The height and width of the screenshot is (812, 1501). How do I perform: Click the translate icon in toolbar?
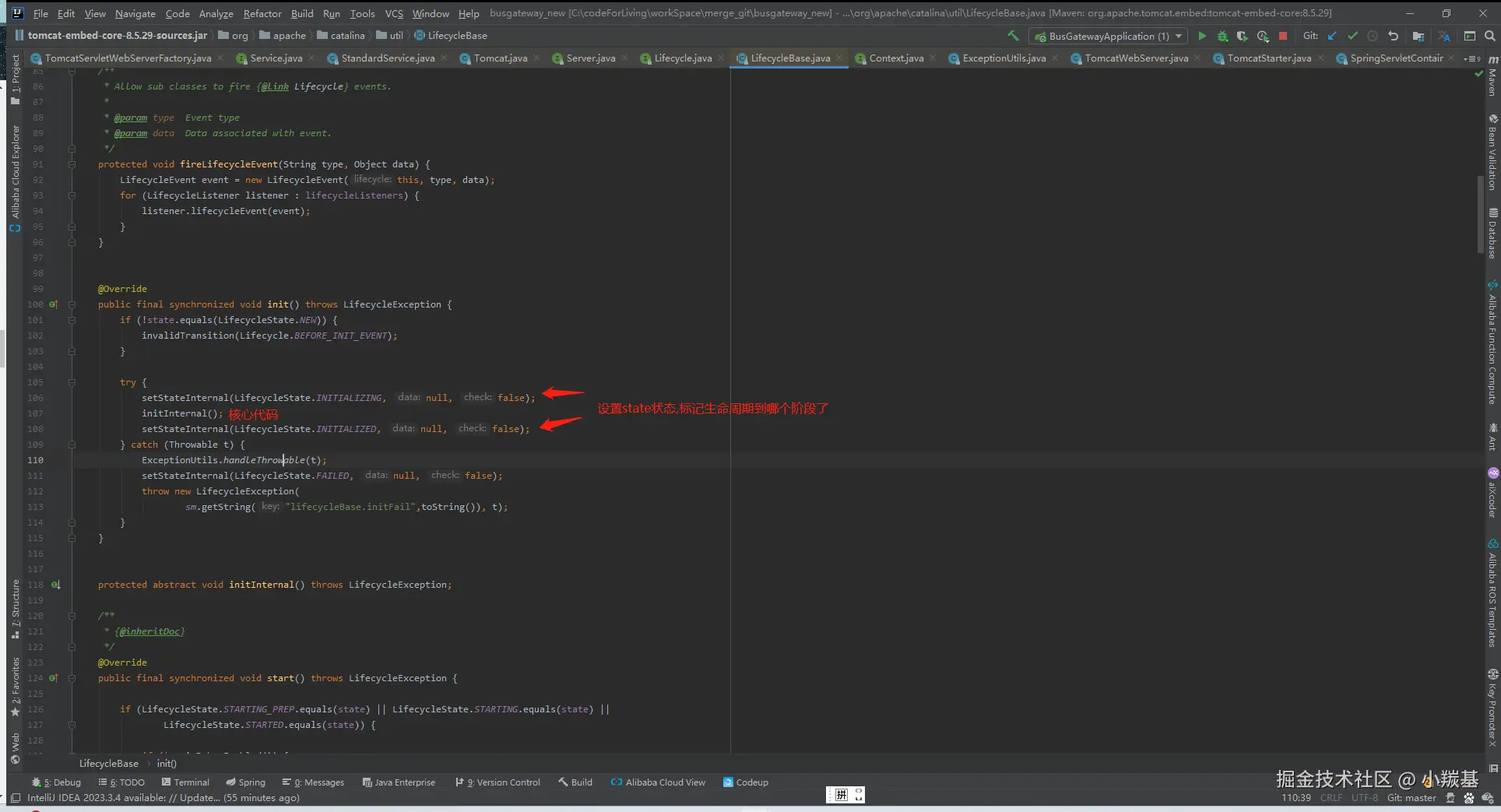tap(1444, 36)
